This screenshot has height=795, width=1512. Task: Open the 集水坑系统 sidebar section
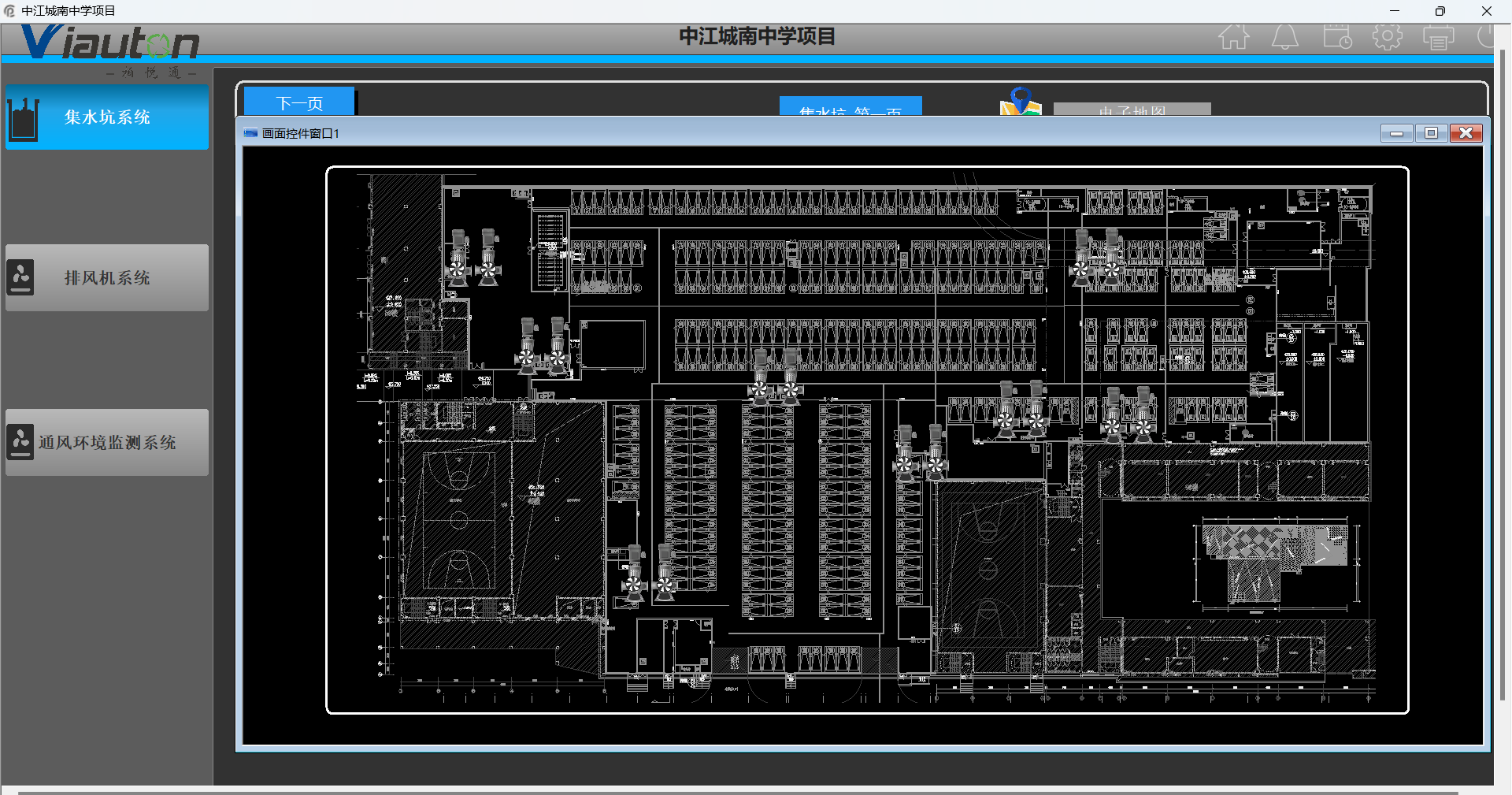[107, 117]
